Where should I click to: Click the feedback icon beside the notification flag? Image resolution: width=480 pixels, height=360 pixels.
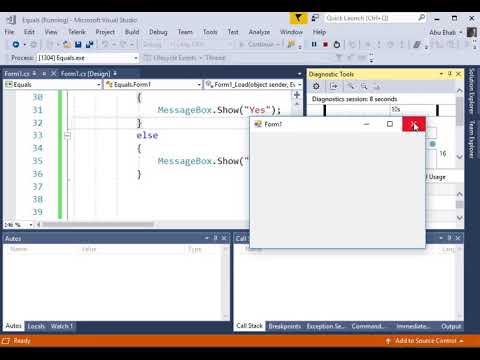pos(315,18)
